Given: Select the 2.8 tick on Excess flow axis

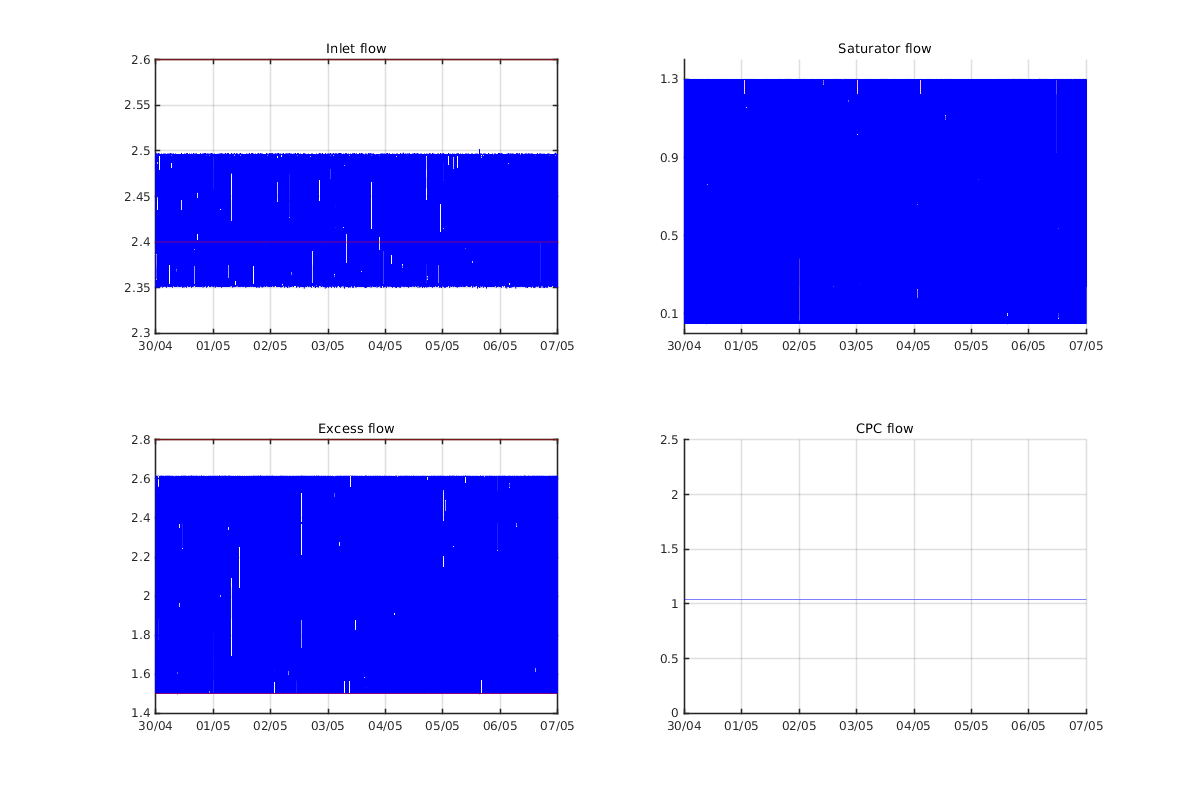Looking at the screenshot, I should point(141,440).
